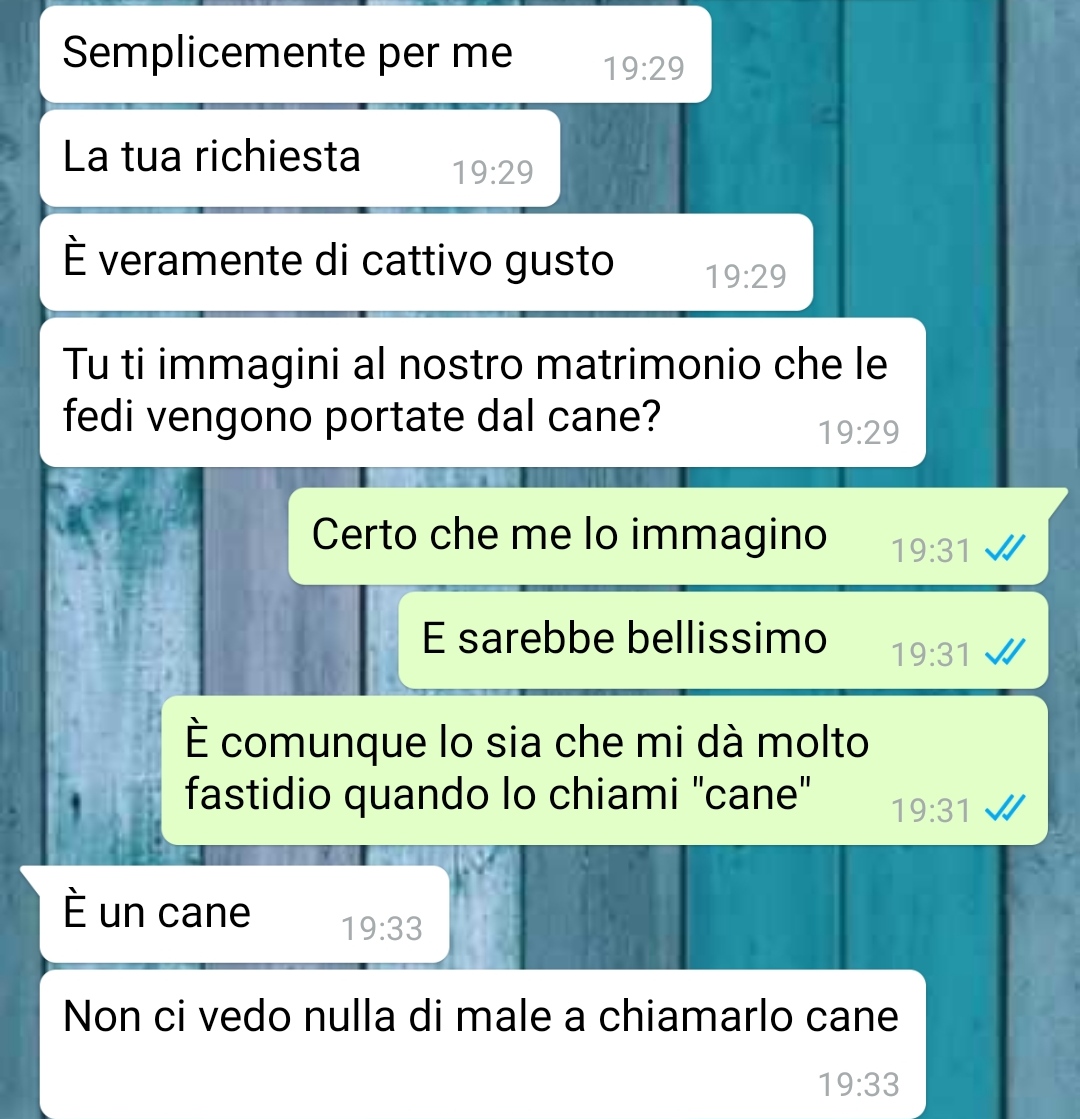The image size is (1080, 1119).
Task: Tap the message about "fedi vengono portate dal cane"
Action: pyautogui.click(x=483, y=393)
